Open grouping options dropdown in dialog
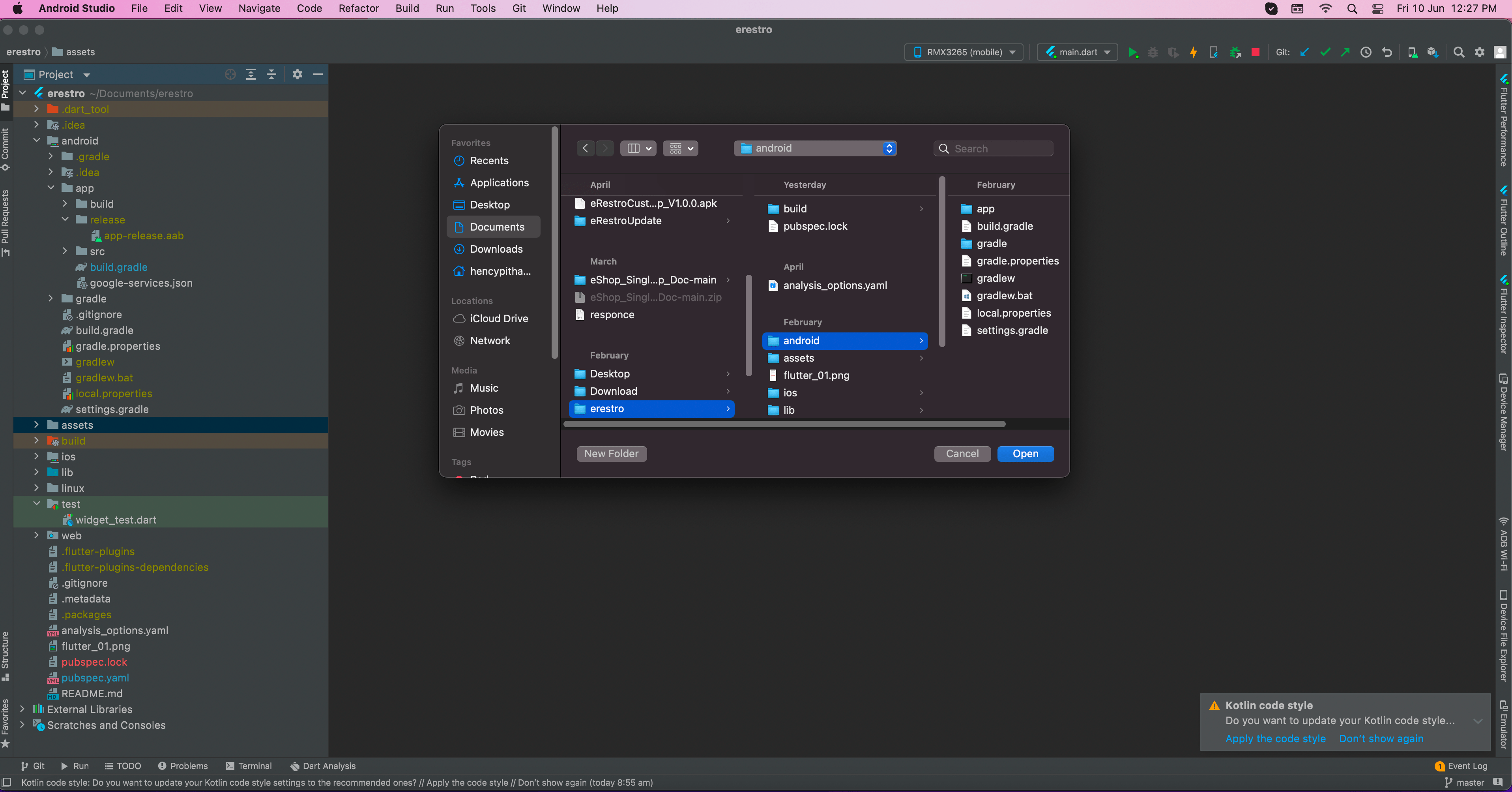This screenshot has height=792, width=1512. (x=680, y=148)
